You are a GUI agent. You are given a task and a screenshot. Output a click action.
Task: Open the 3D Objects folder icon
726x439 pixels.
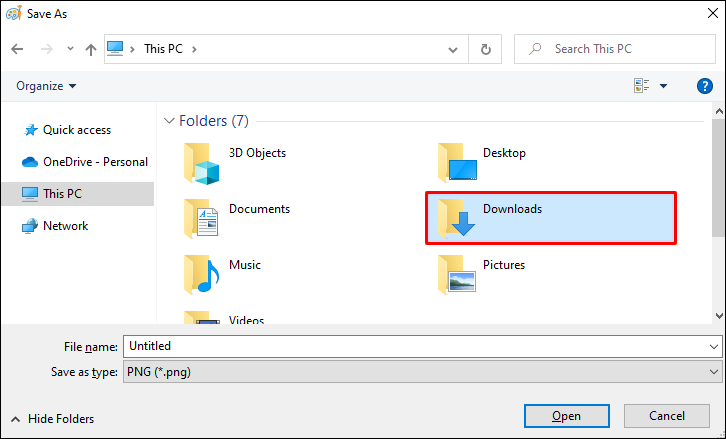click(x=201, y=163)
